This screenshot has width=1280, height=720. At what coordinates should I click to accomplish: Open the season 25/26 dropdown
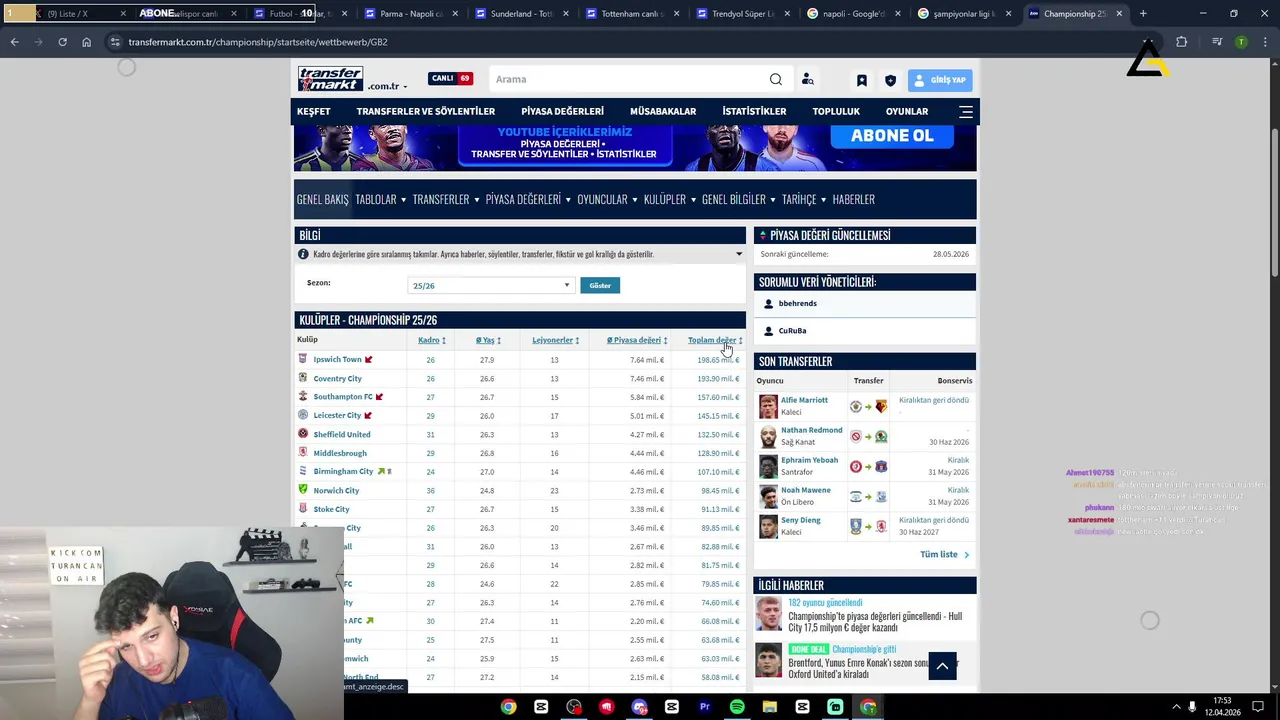pos(490,285)
